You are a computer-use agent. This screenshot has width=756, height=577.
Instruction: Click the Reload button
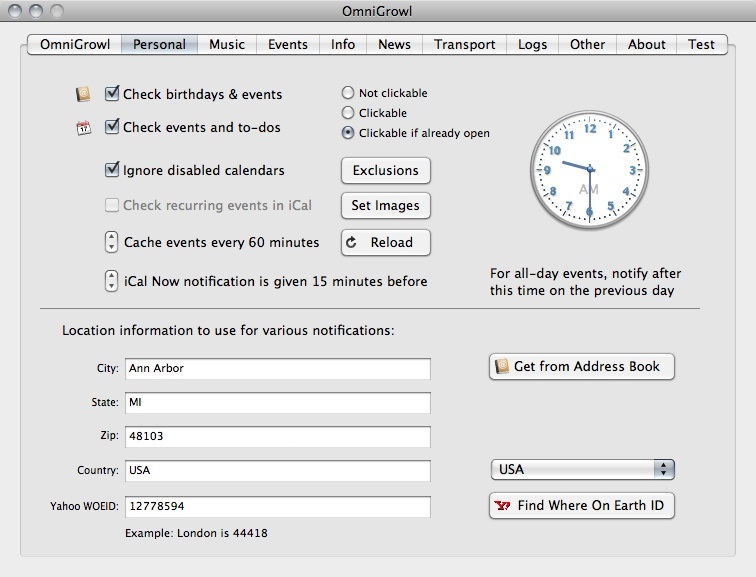(x=386, y=242)
